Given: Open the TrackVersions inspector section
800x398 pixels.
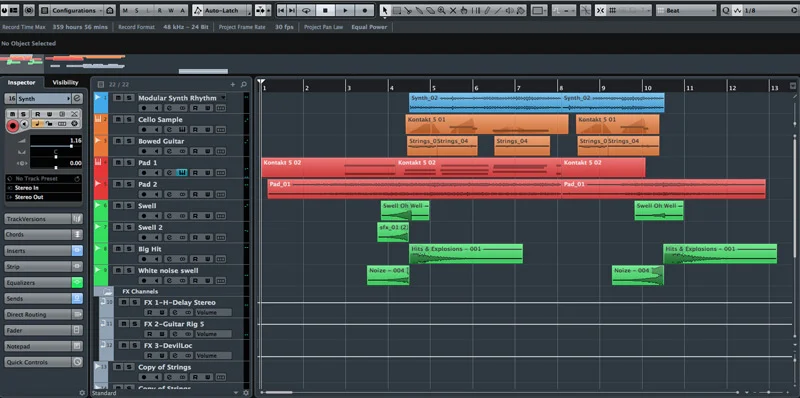Looking at the screenshot, I should click(43, 219).
